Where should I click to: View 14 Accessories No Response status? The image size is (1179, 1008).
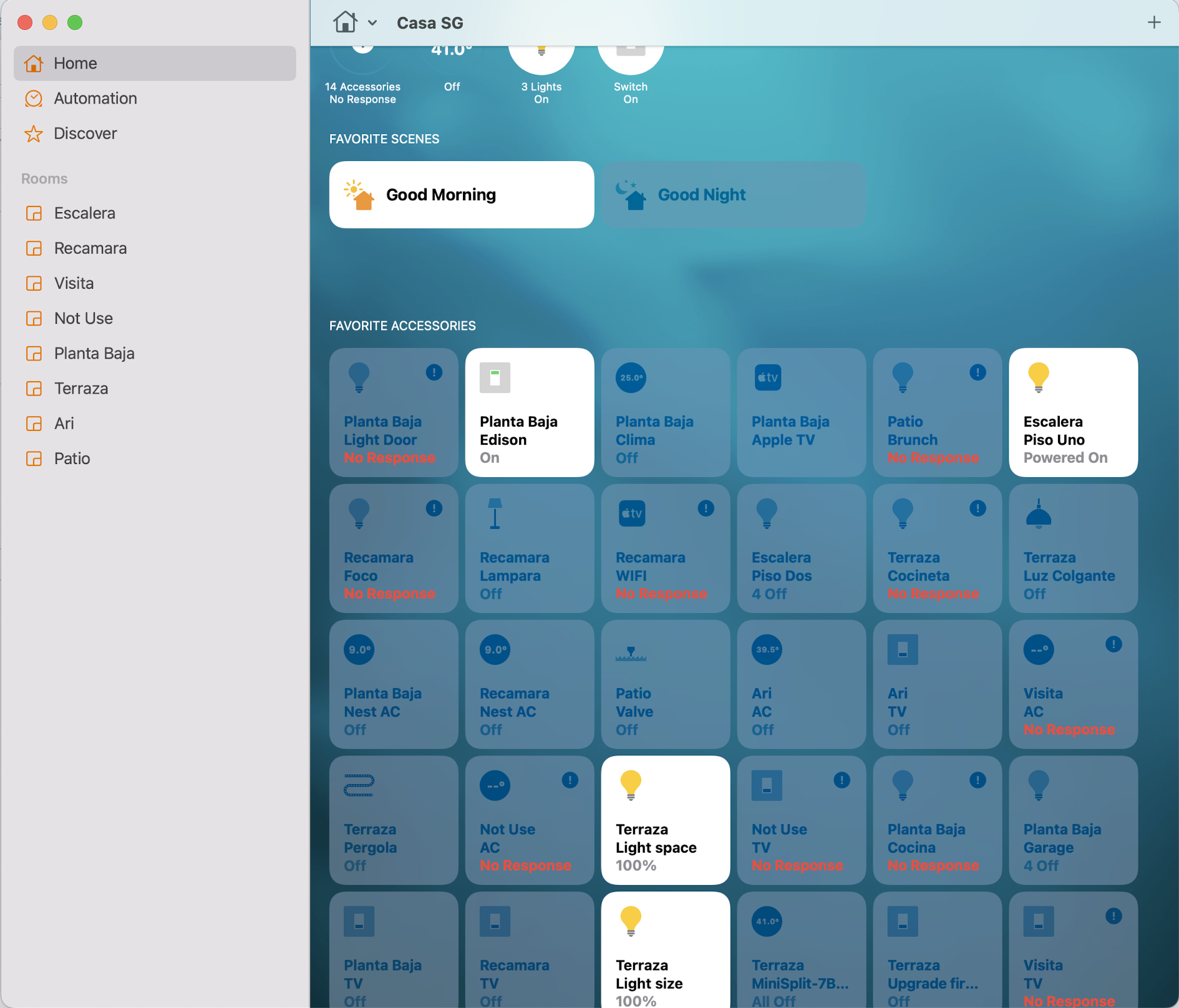pyautogui.click(x=362, y=75)
